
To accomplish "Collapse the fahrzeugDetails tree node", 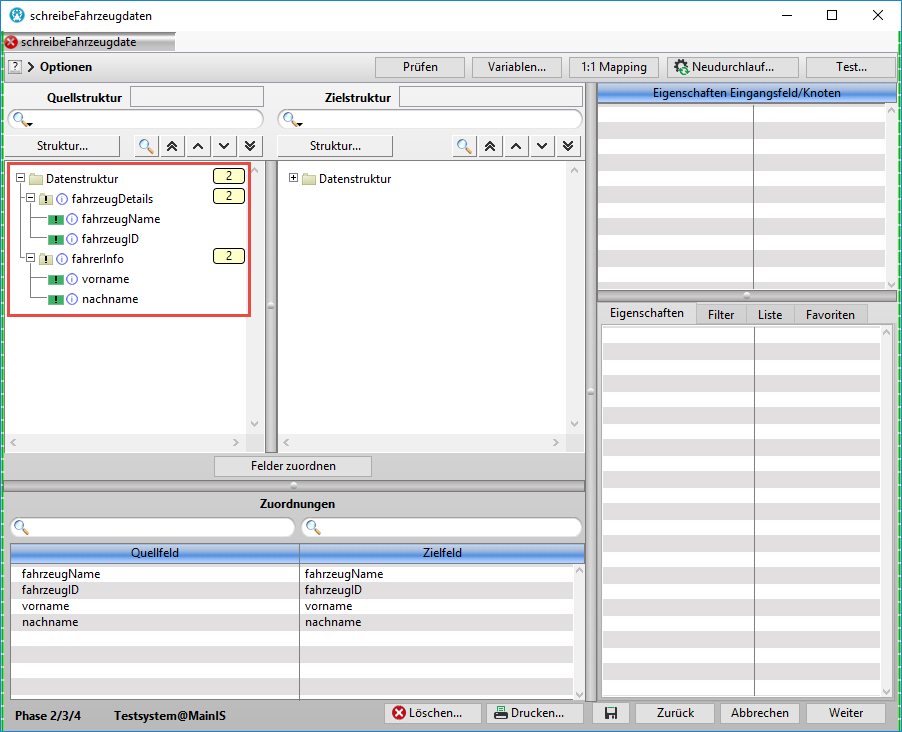I will click(30, 199).
